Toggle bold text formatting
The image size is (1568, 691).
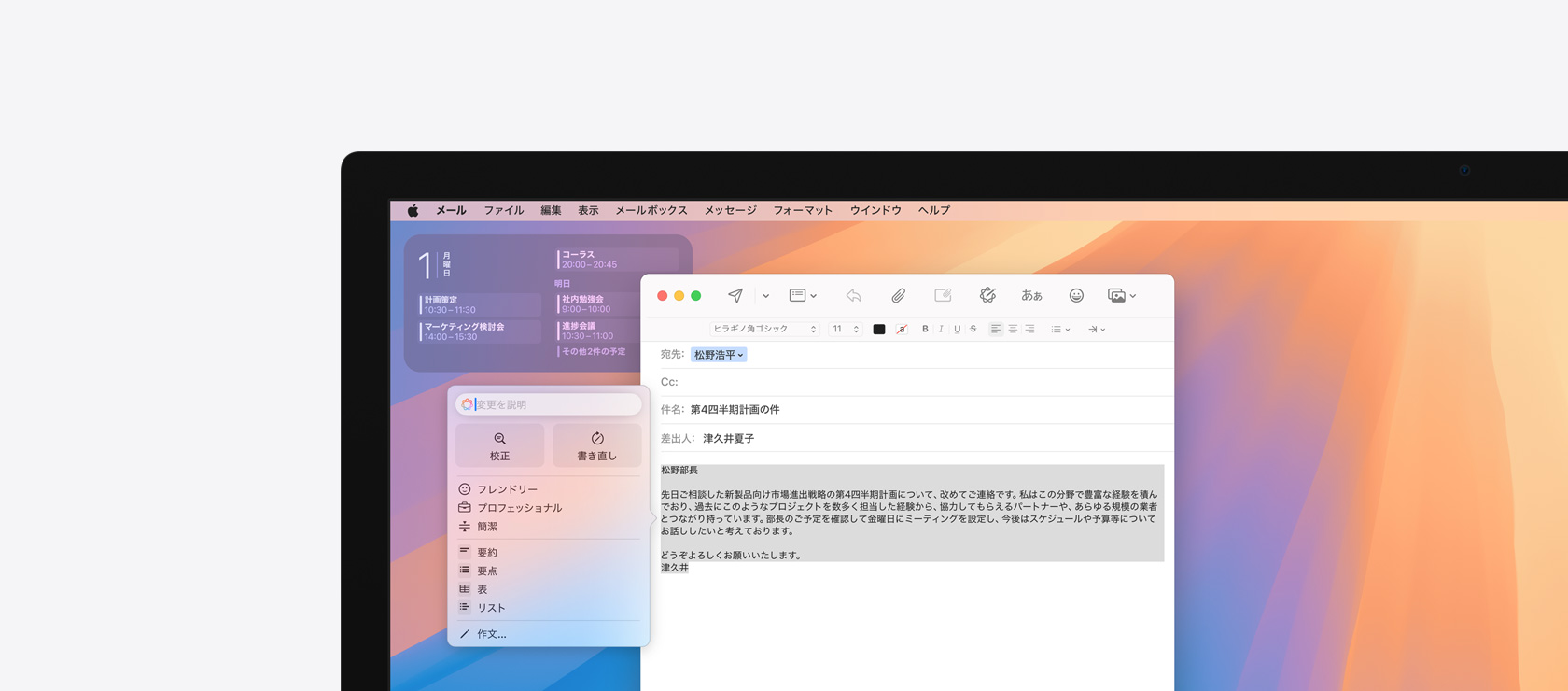925,329
